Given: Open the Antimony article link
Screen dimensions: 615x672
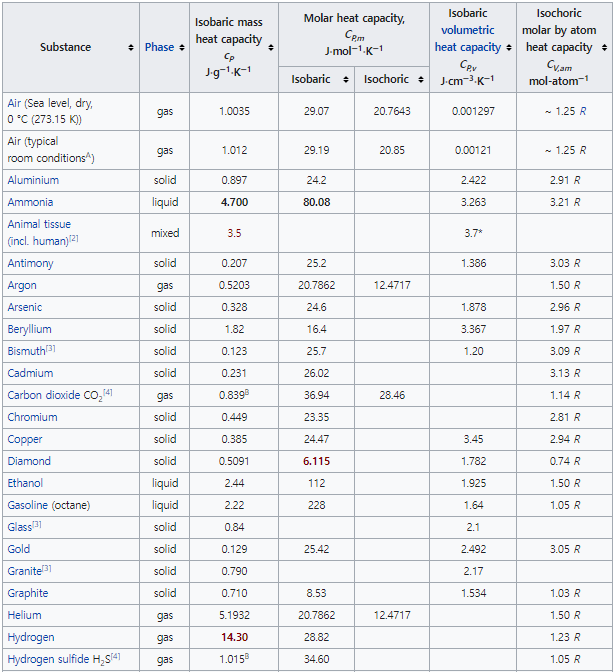Looking at the screenshot, I should [30, 263].
